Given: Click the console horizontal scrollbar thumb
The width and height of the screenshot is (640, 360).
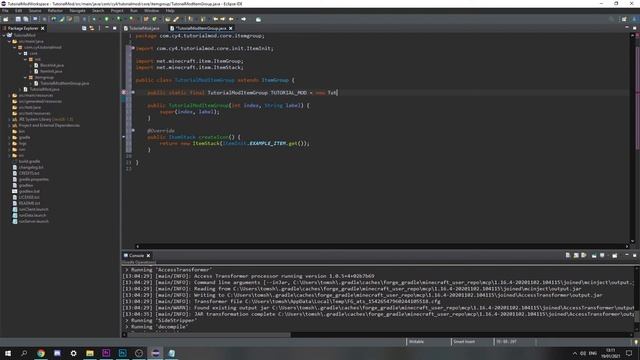Looking at the screenshot, I should (209, 335).
